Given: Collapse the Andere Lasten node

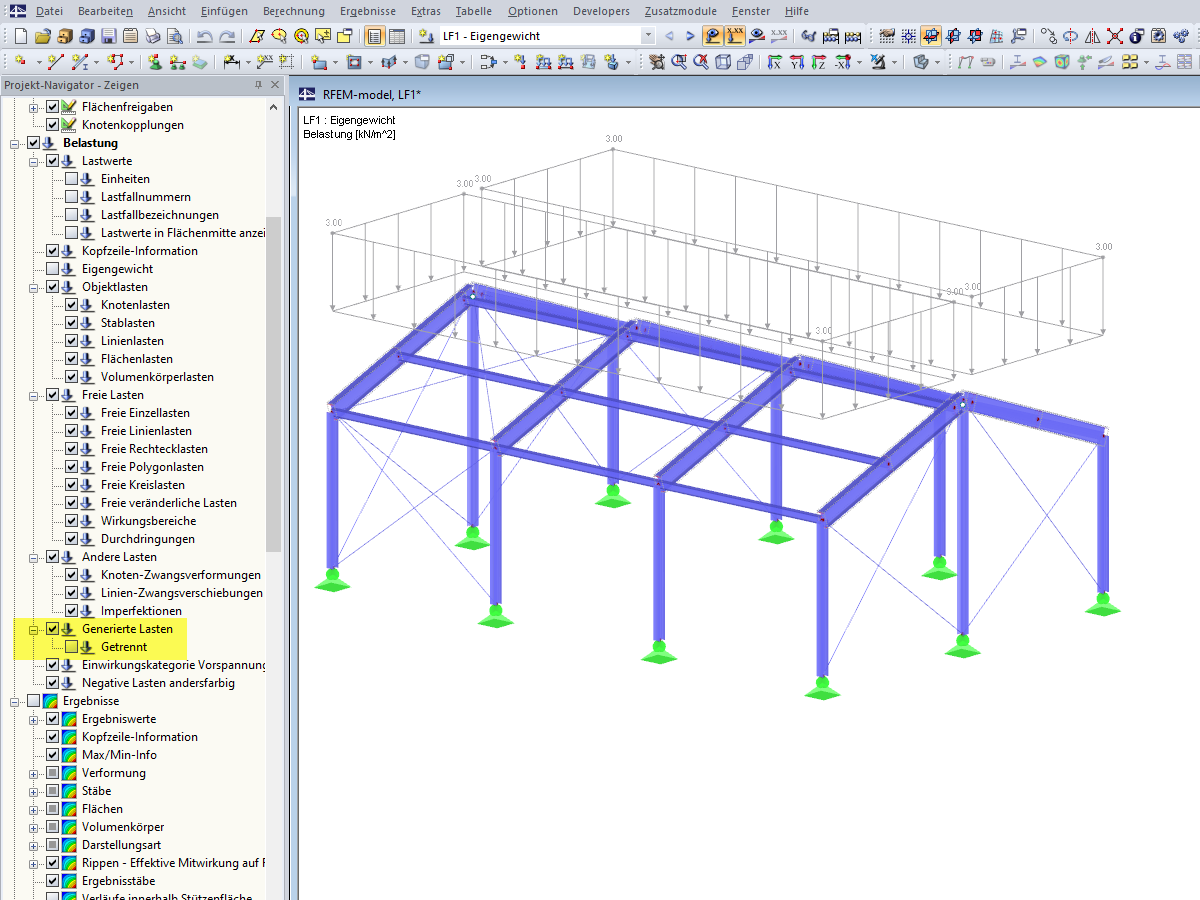Looking at the screenshot, I should pyautogui.click(x=34, y=557).
